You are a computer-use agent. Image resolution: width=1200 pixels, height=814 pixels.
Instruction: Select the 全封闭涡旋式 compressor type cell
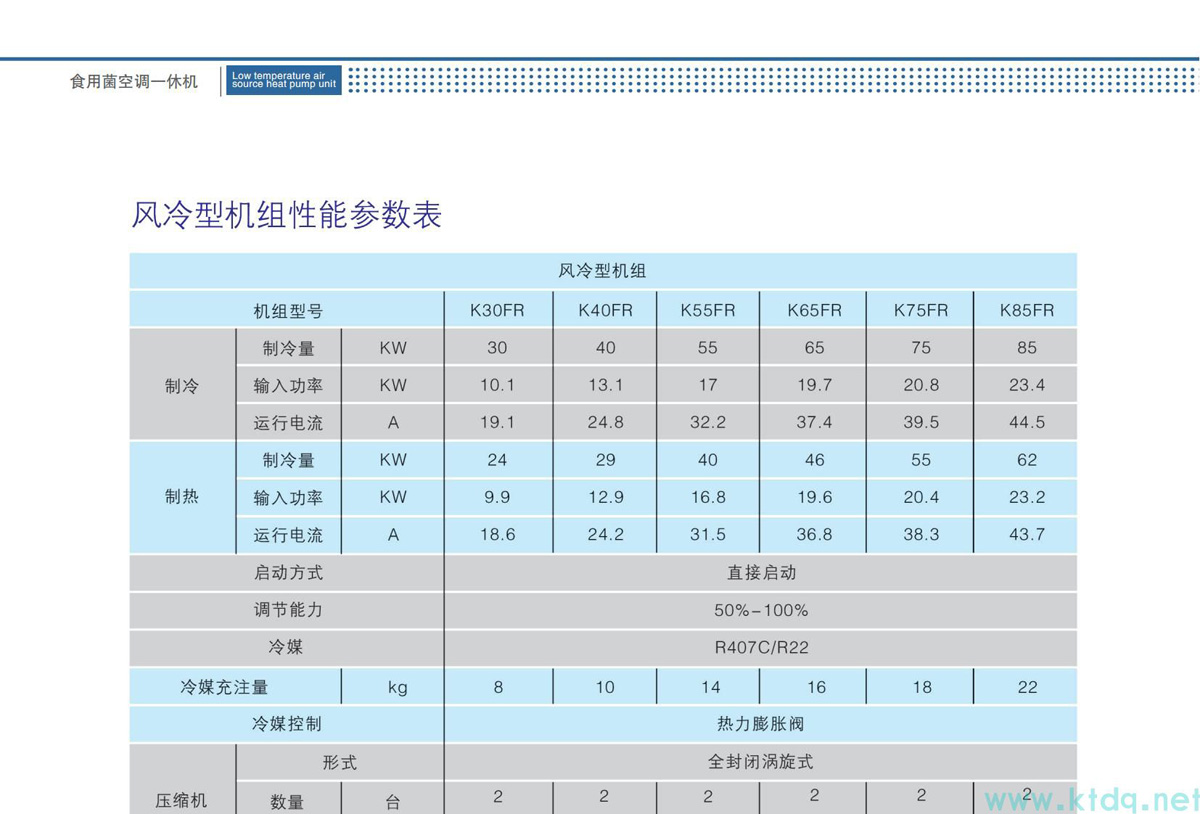point(761,761)
